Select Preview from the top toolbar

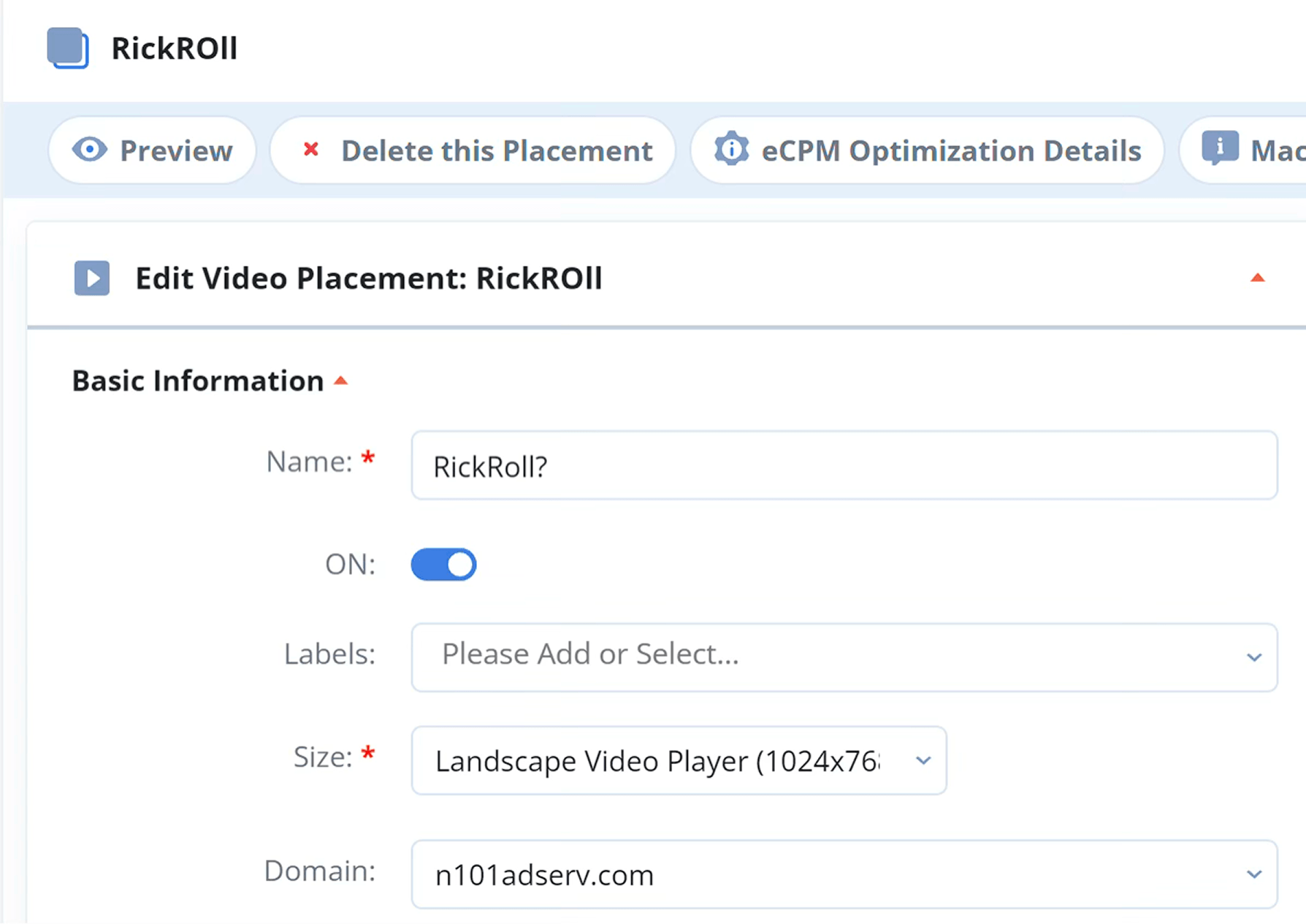[152, 150]
